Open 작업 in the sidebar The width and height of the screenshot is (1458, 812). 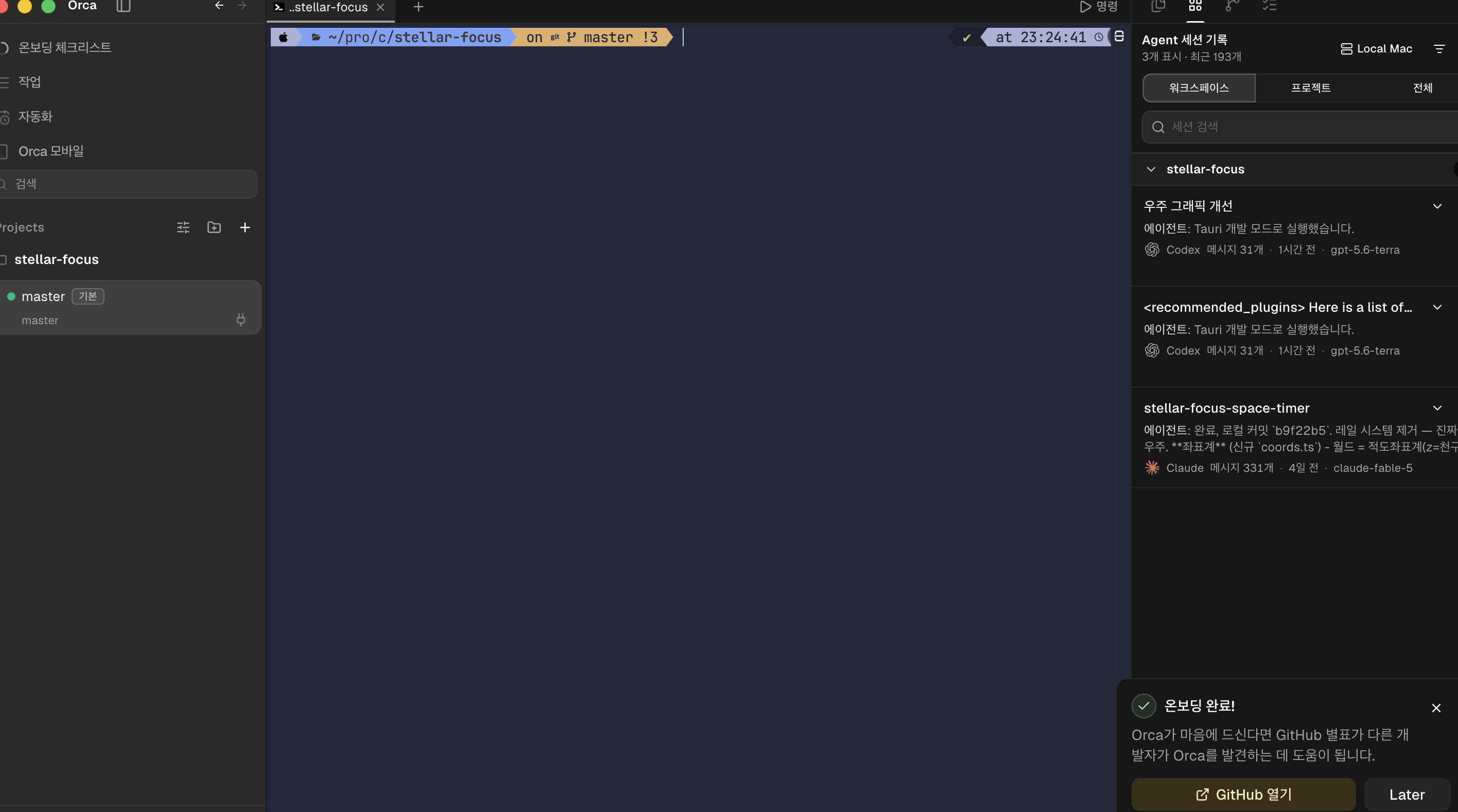[x=29, y=82]
